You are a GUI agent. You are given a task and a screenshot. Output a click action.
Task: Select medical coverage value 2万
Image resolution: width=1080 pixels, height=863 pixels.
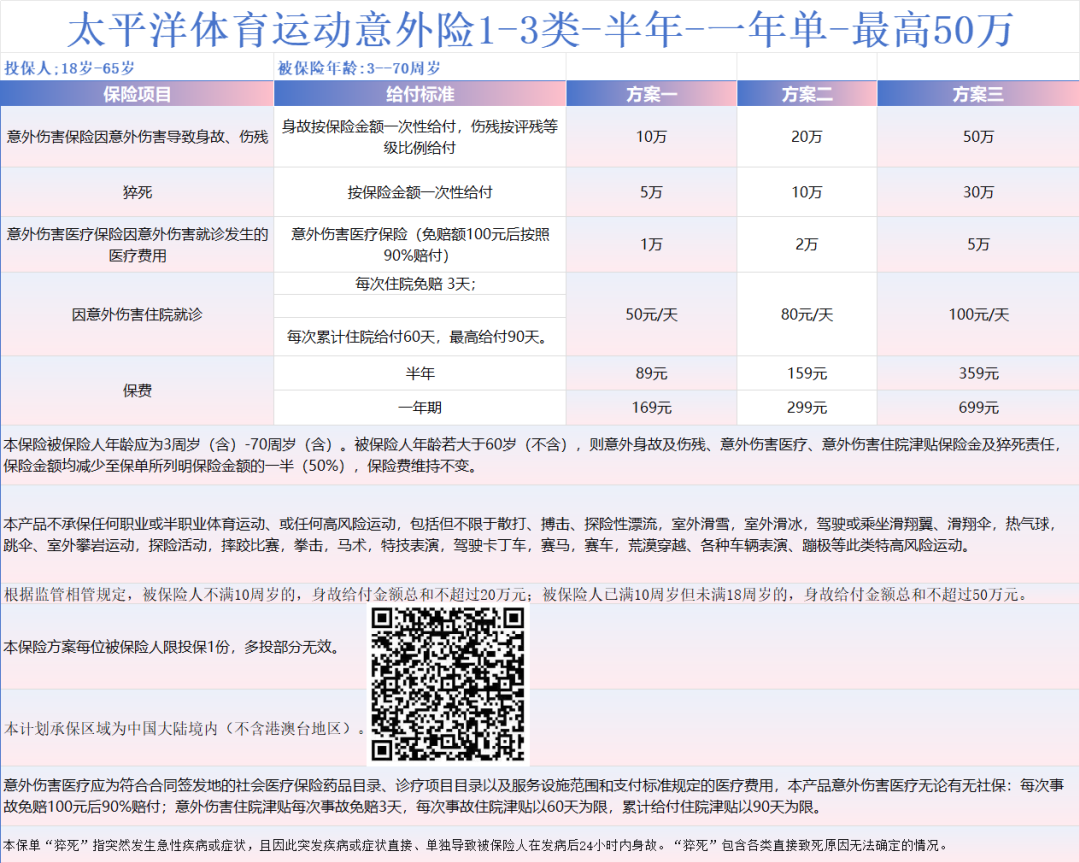(807, 245)
